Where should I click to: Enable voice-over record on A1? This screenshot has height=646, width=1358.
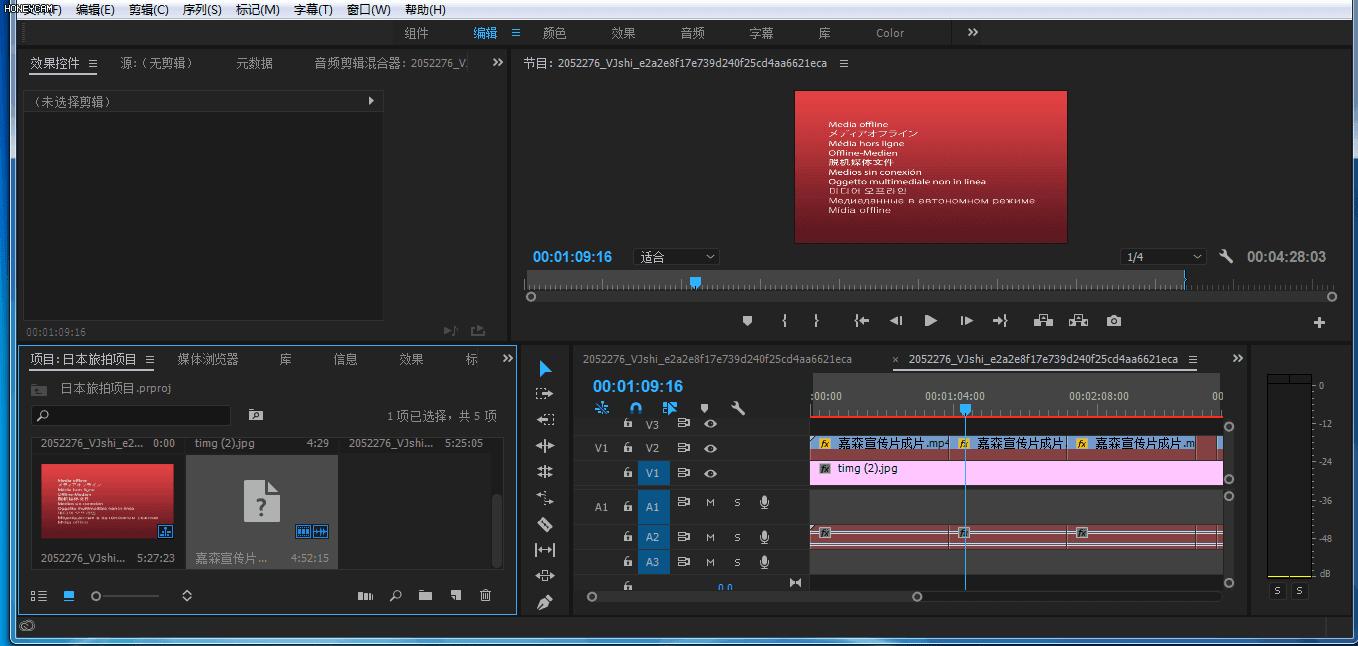764,502
